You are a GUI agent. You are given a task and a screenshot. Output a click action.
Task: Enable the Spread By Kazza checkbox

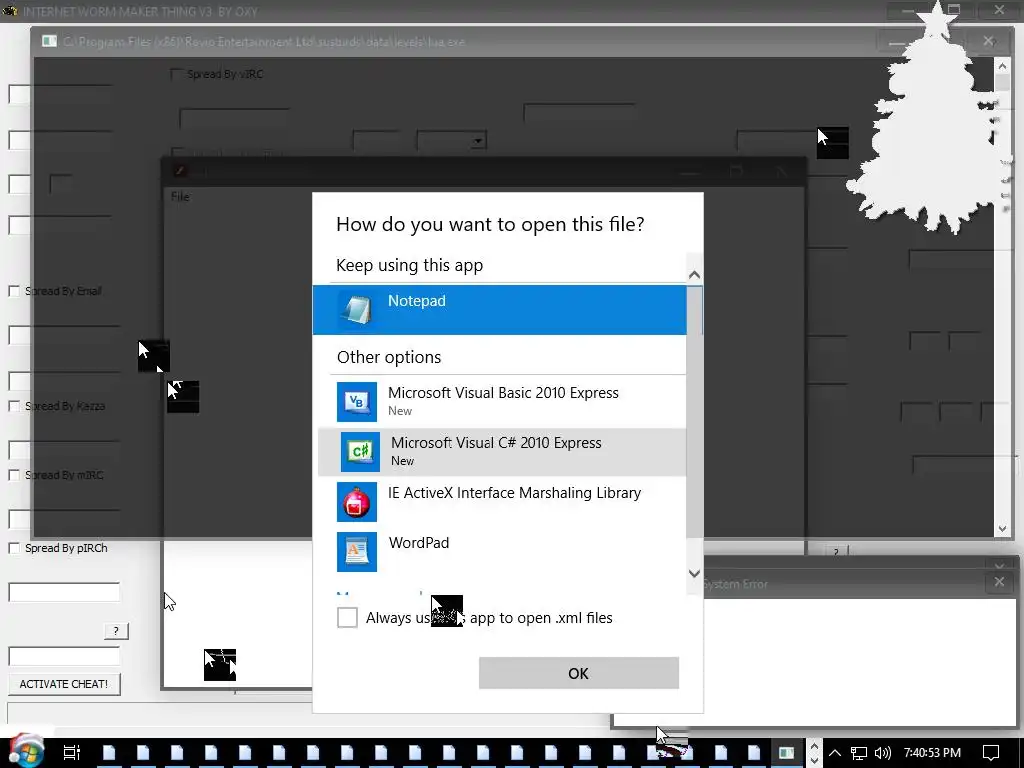(x=14, y=406)
